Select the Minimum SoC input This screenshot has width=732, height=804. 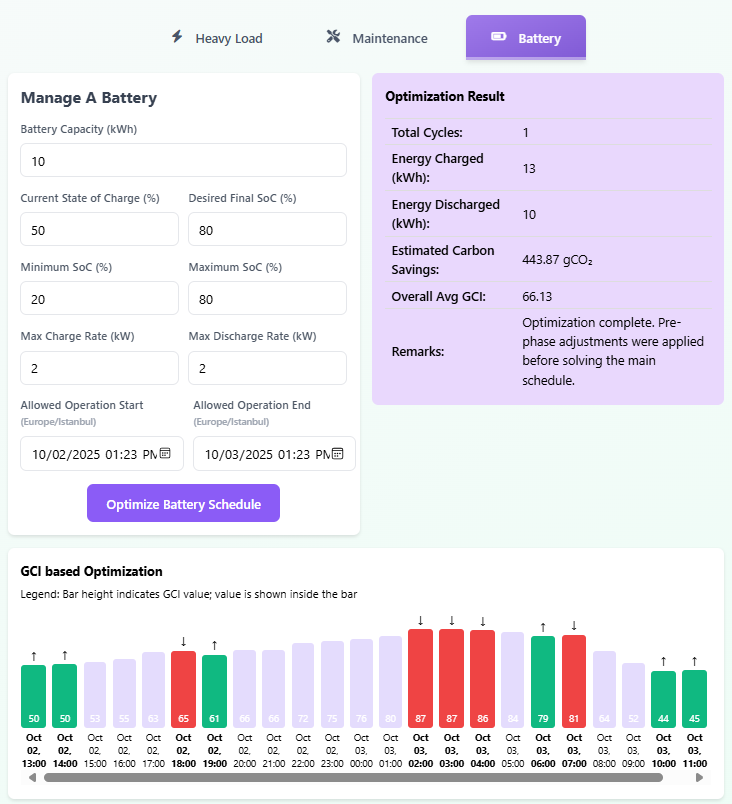99,299
